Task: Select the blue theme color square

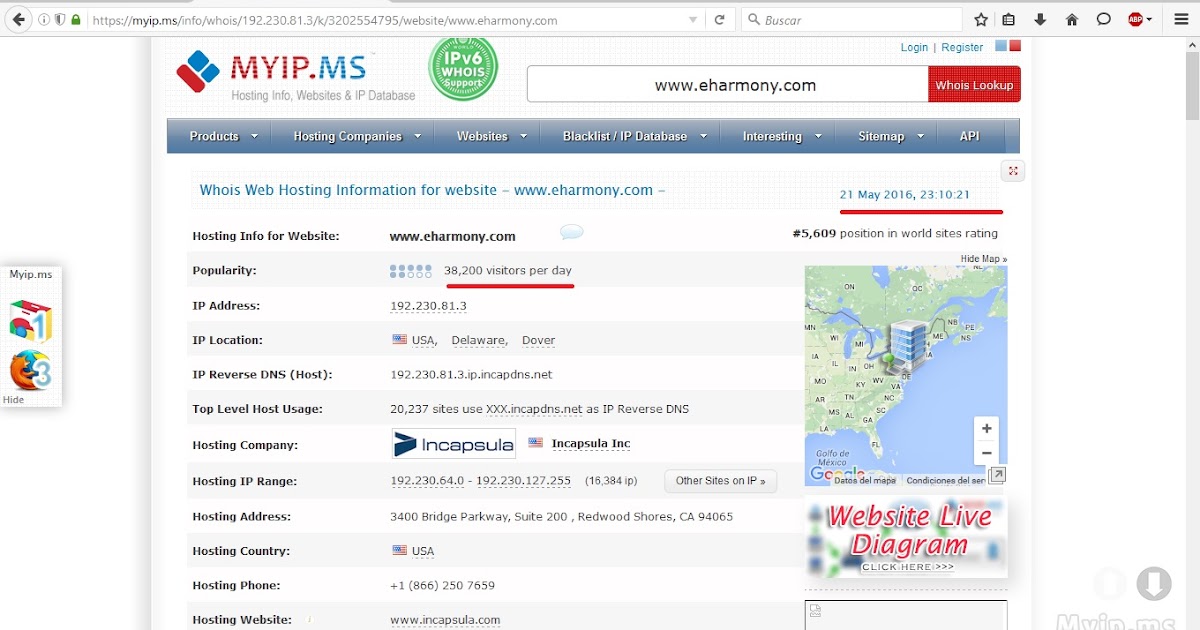Action: [x=1002, y=46]
